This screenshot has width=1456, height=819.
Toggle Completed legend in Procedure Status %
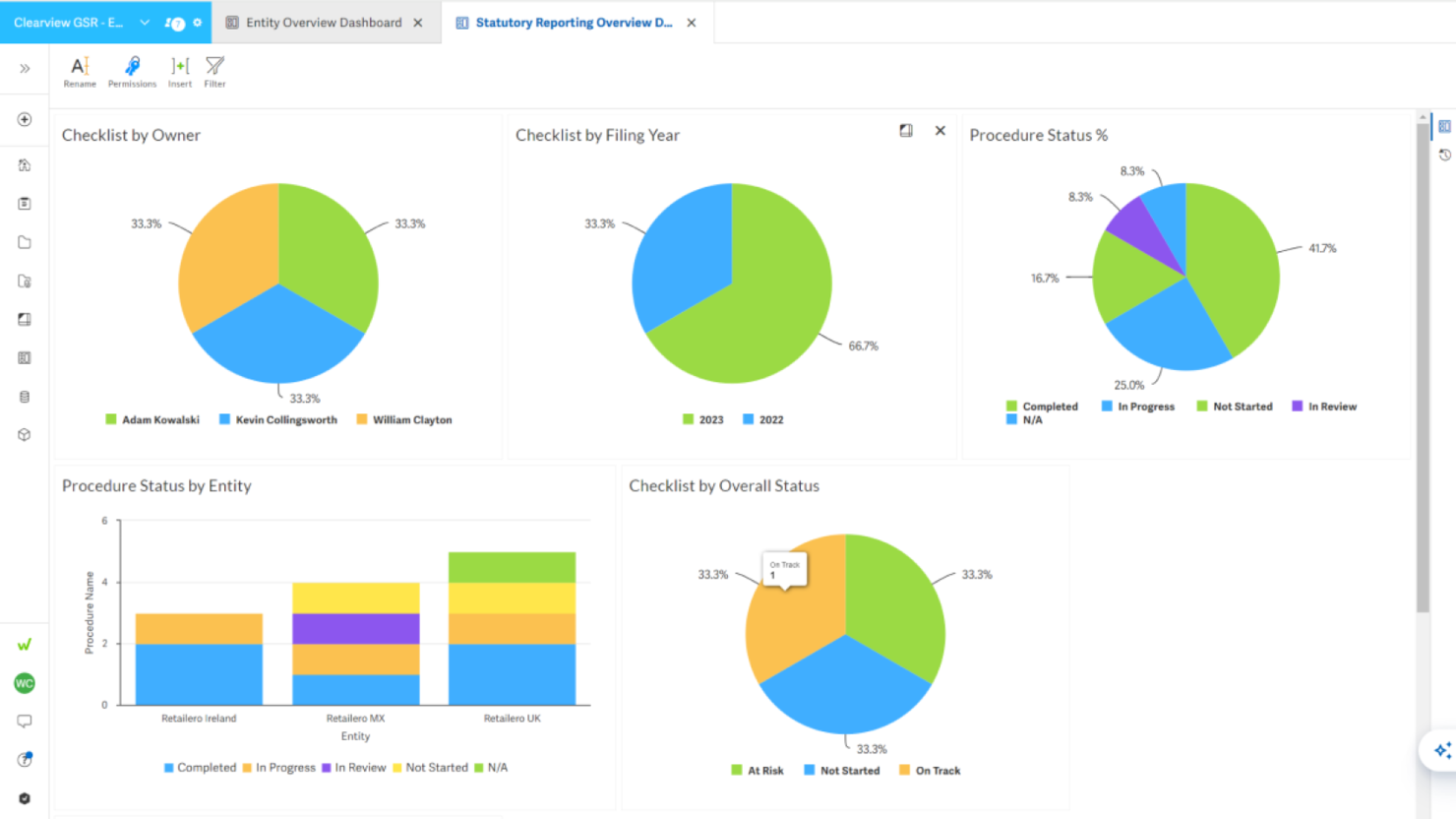(x=1042, y=407)
